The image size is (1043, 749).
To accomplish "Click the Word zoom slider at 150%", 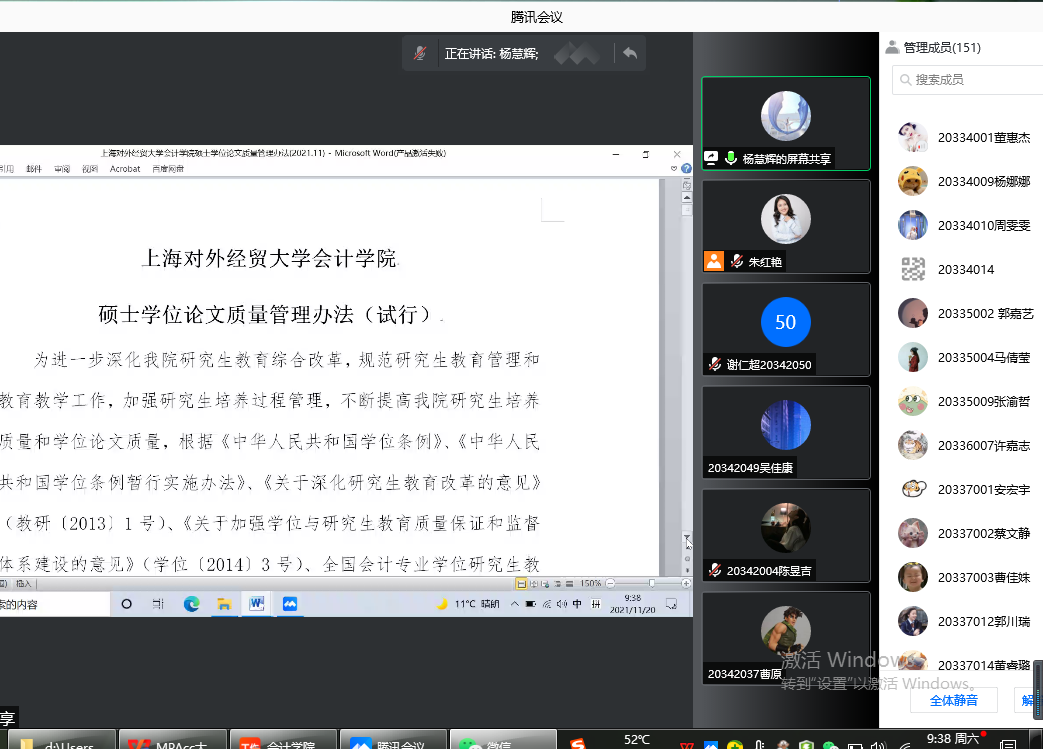I will click(x=651, y=583).
